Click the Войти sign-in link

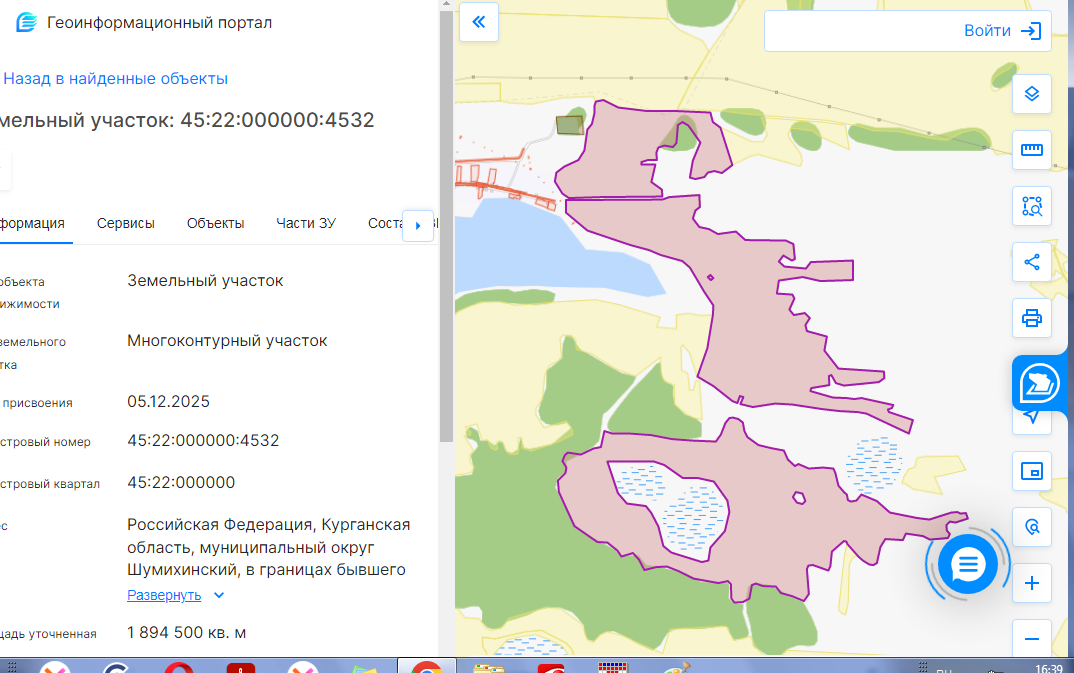[987, 31]
